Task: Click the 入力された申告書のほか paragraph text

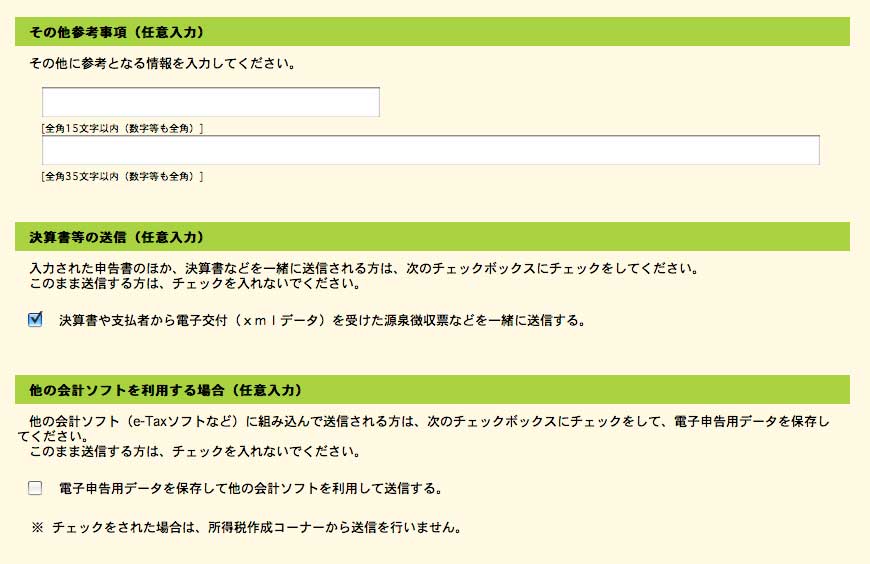Action: pyautogui.click(x=362, y=269)
